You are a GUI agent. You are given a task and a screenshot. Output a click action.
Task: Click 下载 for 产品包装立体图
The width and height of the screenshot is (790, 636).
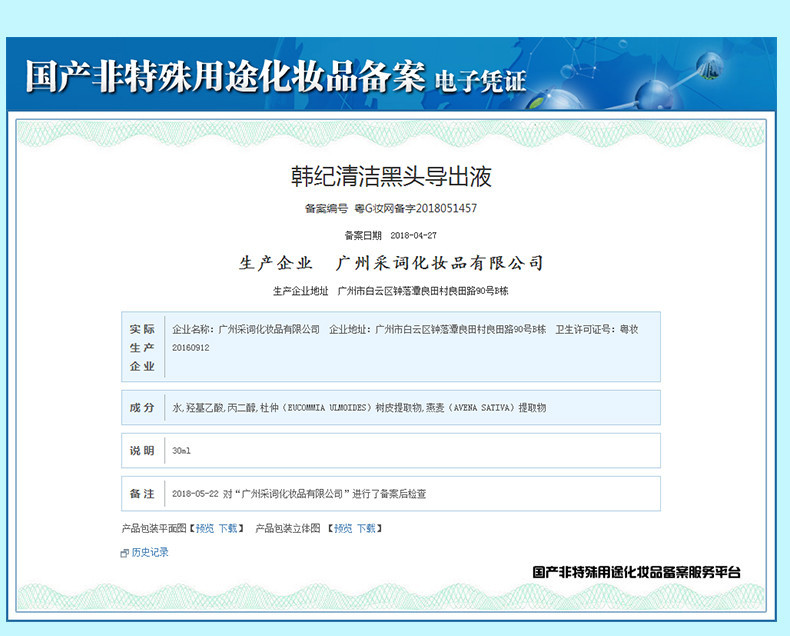366,528
